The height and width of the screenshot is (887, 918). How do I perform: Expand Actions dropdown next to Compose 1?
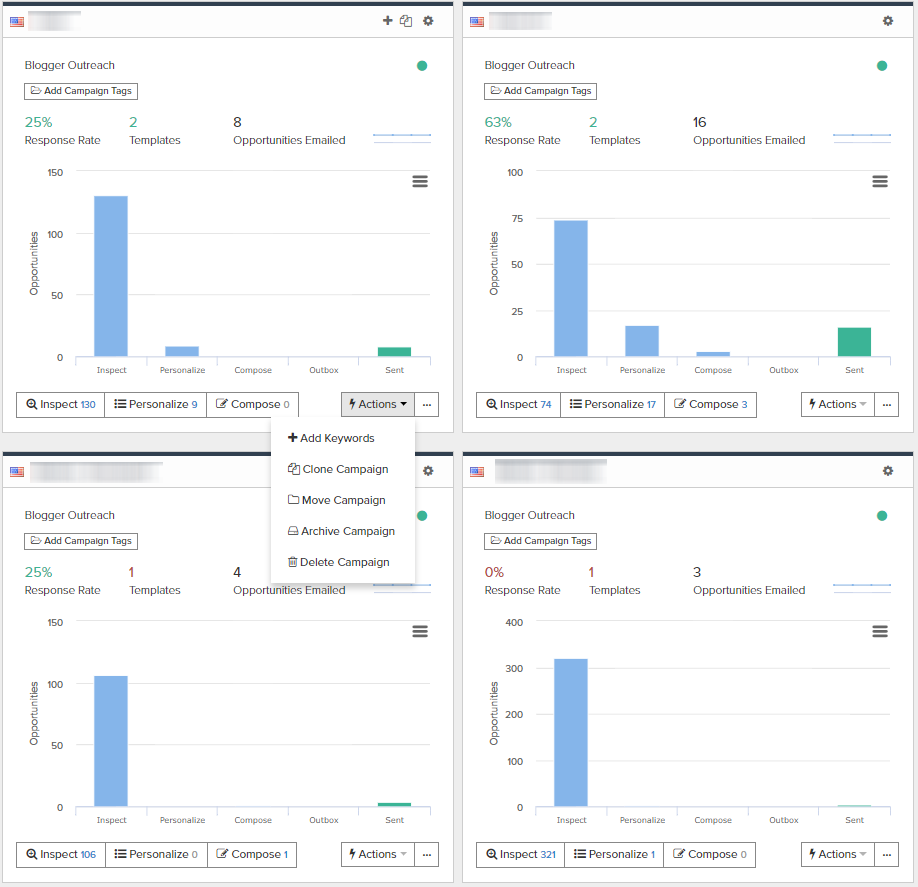coord(378,854)
